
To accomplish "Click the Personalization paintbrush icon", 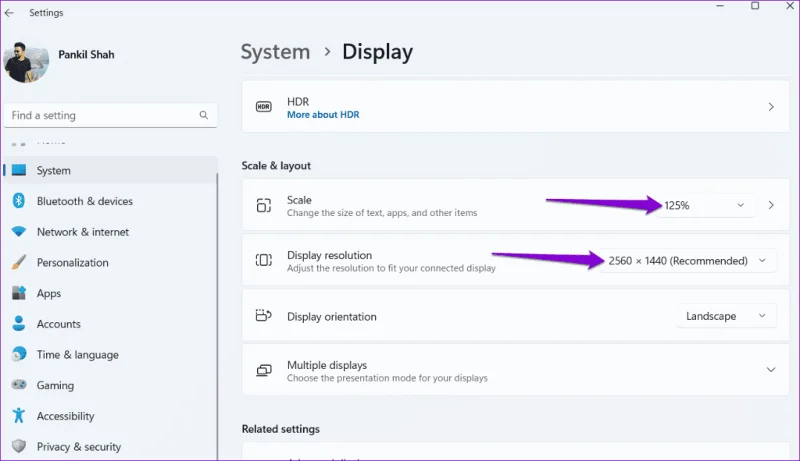I will (19, 262).
